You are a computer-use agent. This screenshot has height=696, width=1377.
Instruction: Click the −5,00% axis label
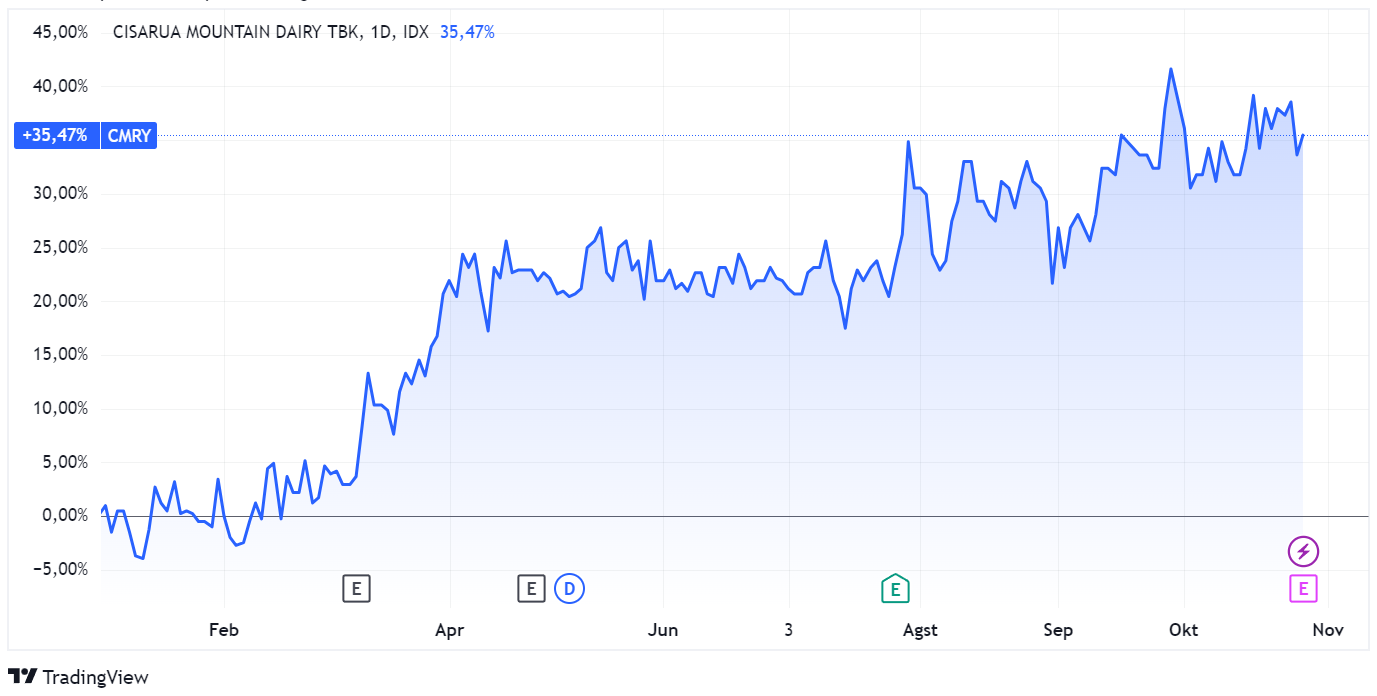click(x=61, y=569)
